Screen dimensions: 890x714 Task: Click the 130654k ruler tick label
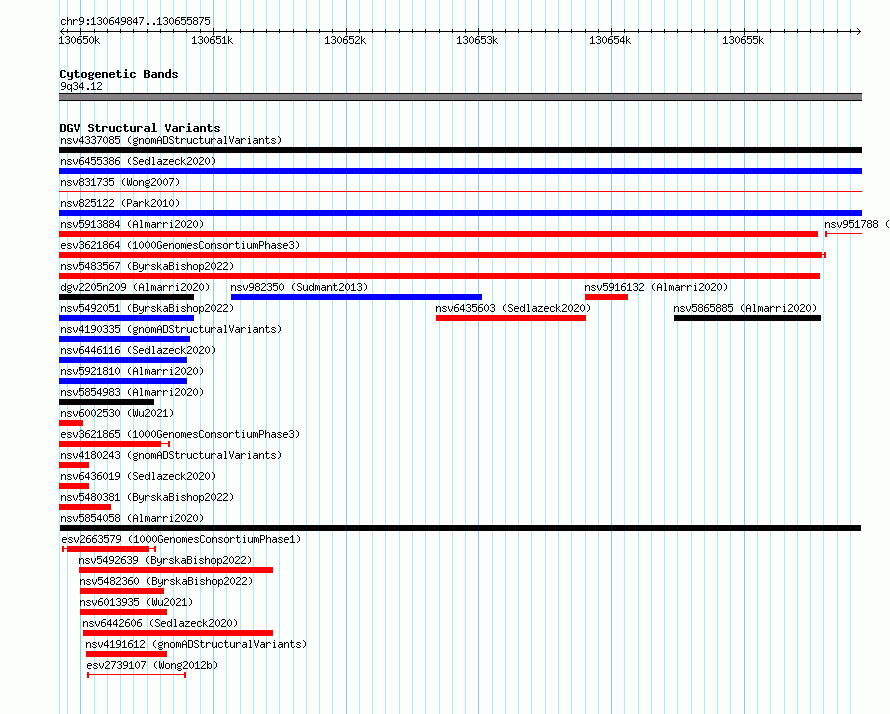click(610, 40)
